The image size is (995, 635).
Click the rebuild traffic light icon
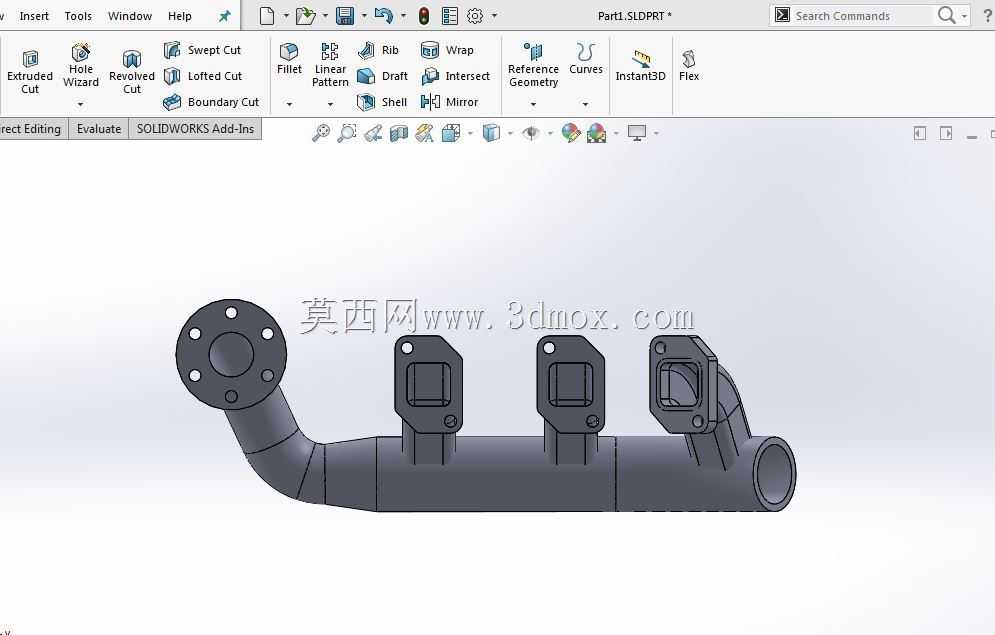pyautogui.click(x=424, y=16)
